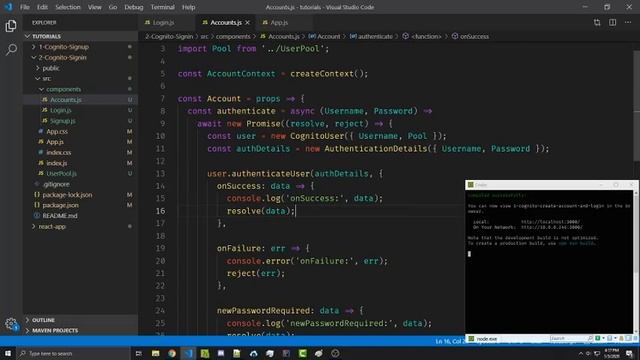
Task: Click the Windows Start button
Action: tap(8, 353)
